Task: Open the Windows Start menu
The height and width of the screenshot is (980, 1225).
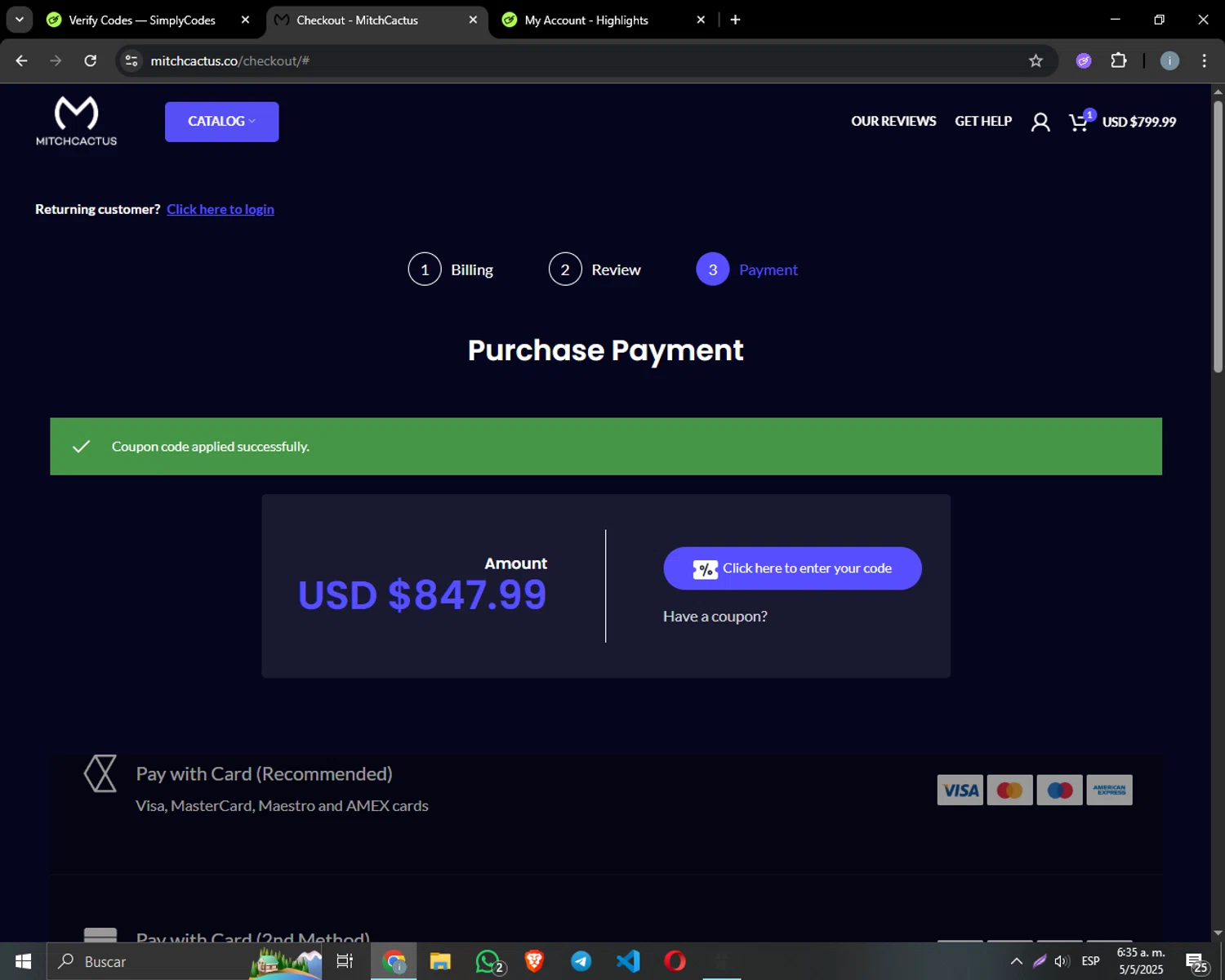Action: (23, 961)
